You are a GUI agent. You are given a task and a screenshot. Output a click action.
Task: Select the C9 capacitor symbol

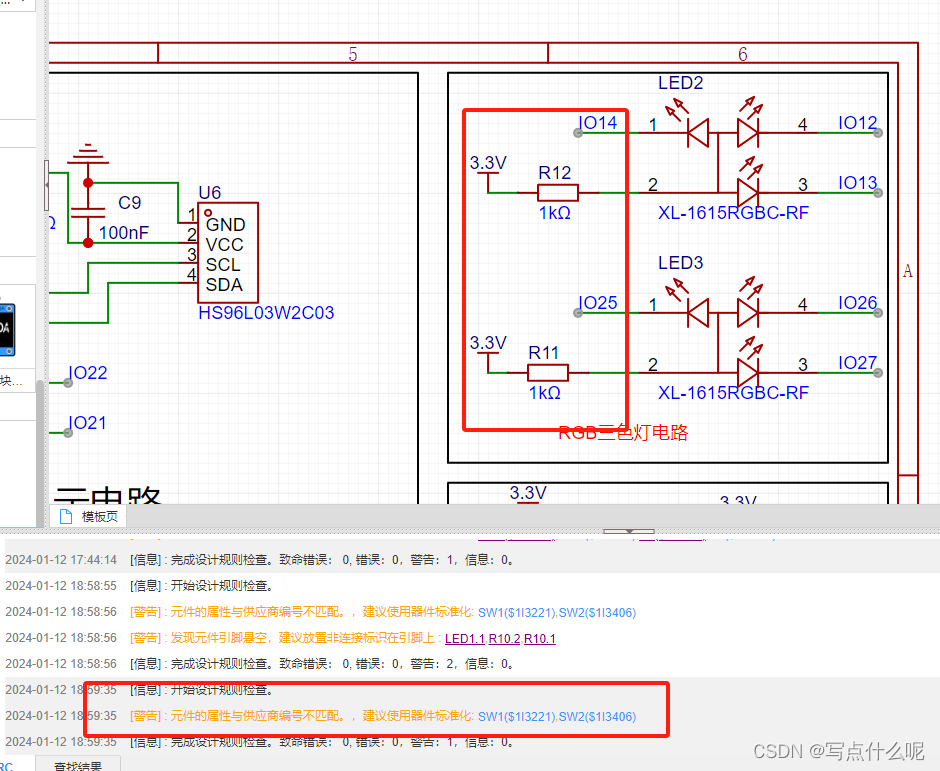click(88, 213)
